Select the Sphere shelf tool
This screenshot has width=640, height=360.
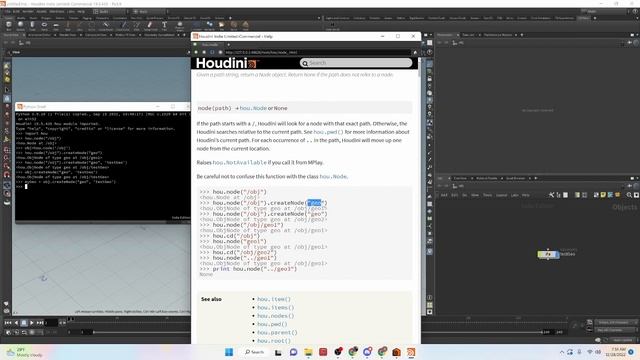point(20,26)
